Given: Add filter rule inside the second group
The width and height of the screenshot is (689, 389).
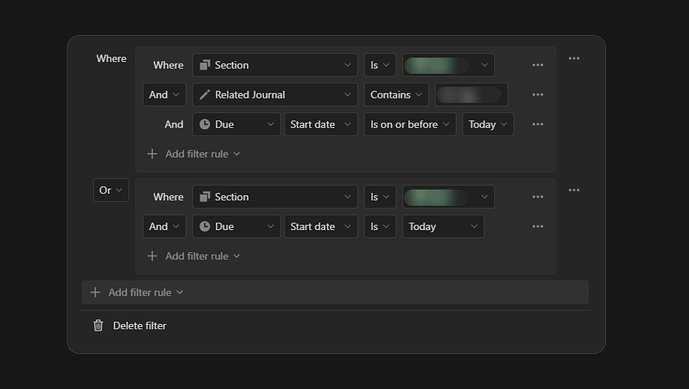Looking at the screenshot, I should (x=194, y=256).
